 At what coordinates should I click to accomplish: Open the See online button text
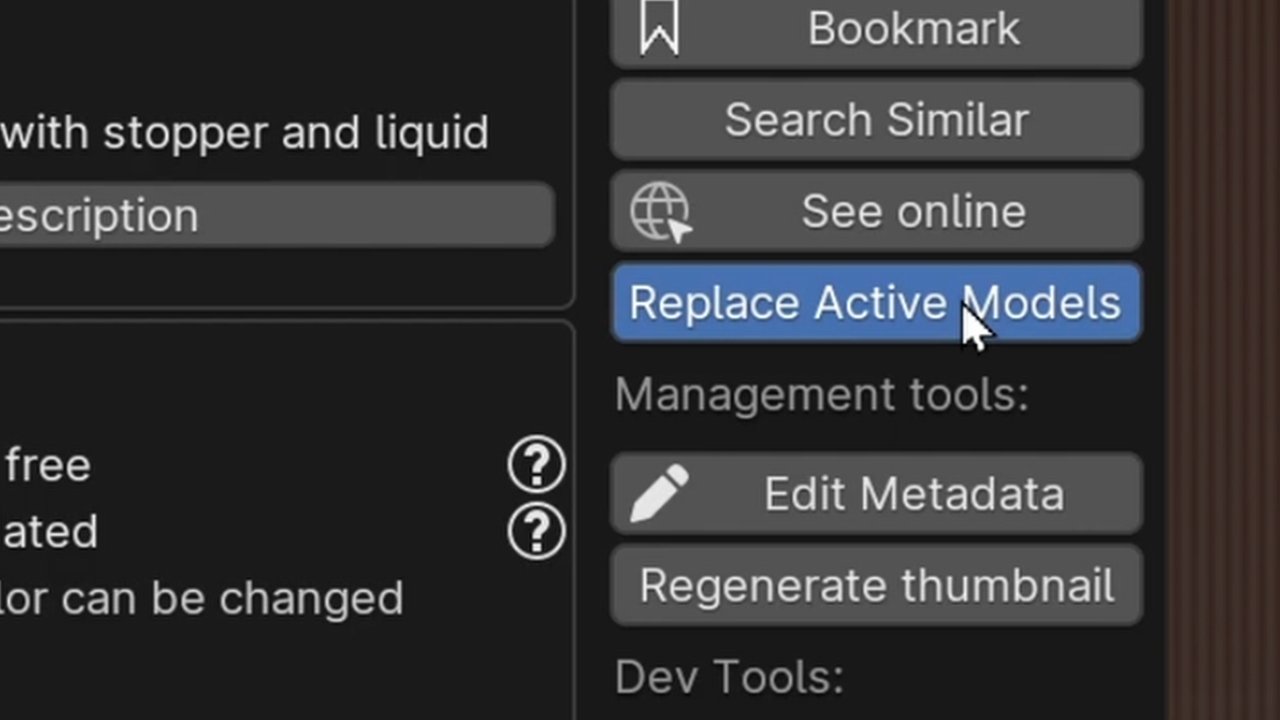(913, 212)
